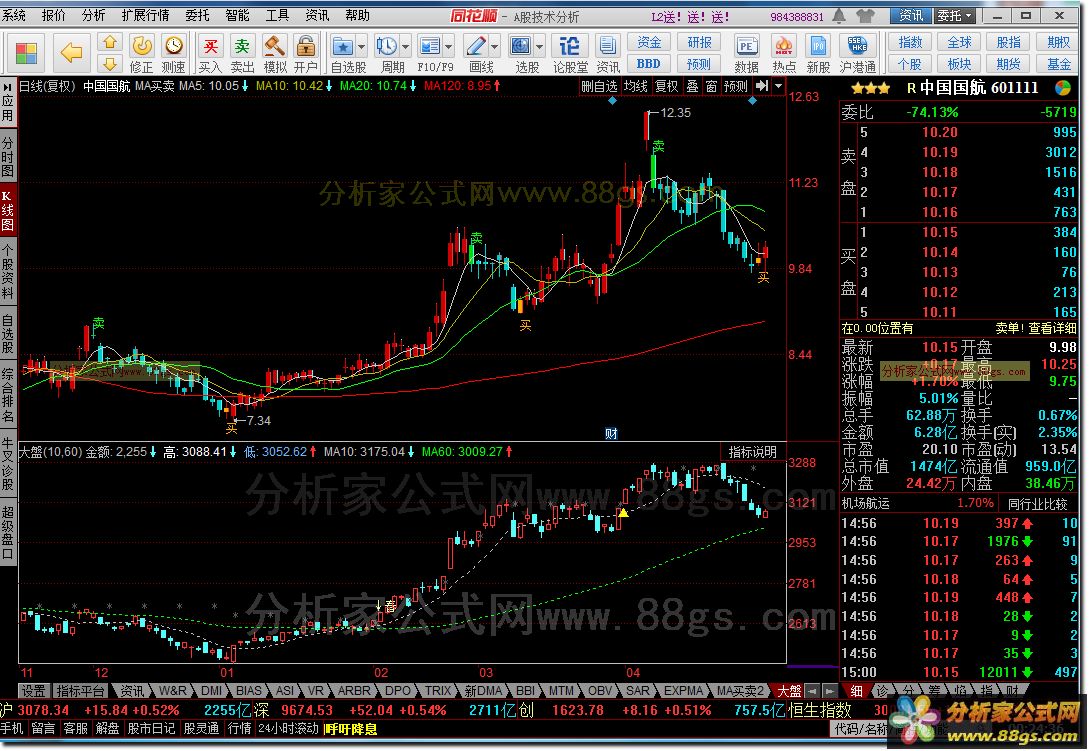Open the 个股资料 sidebar tab
1089x751 pixels.
point(8,271)
